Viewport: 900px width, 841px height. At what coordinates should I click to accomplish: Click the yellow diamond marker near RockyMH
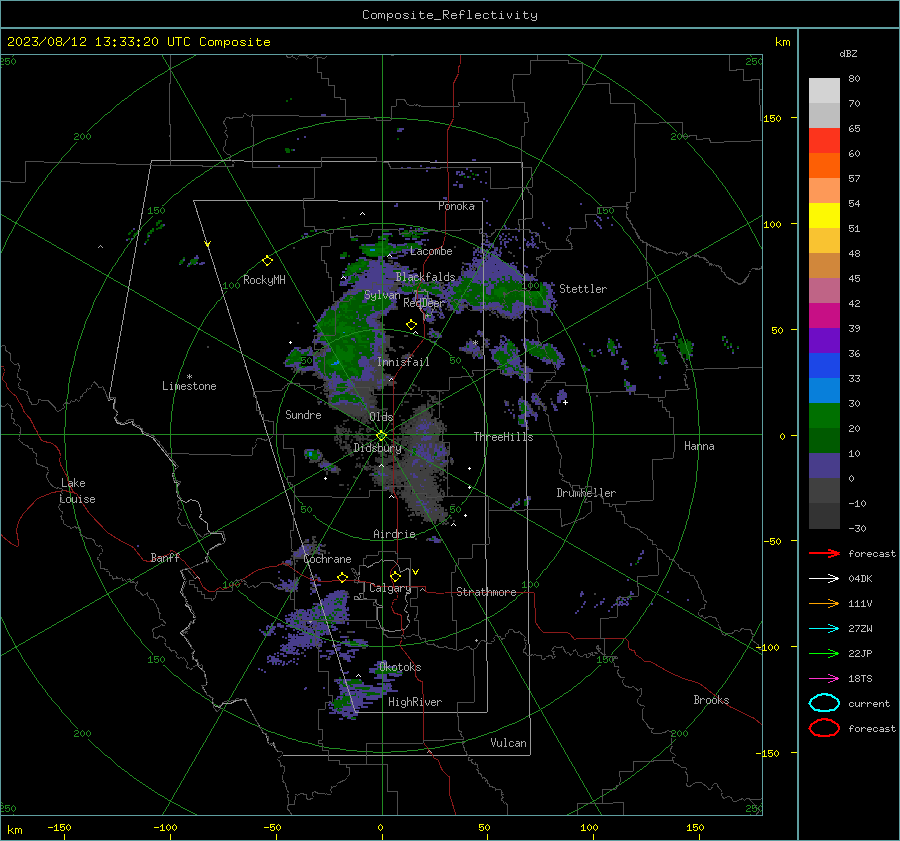267,261
